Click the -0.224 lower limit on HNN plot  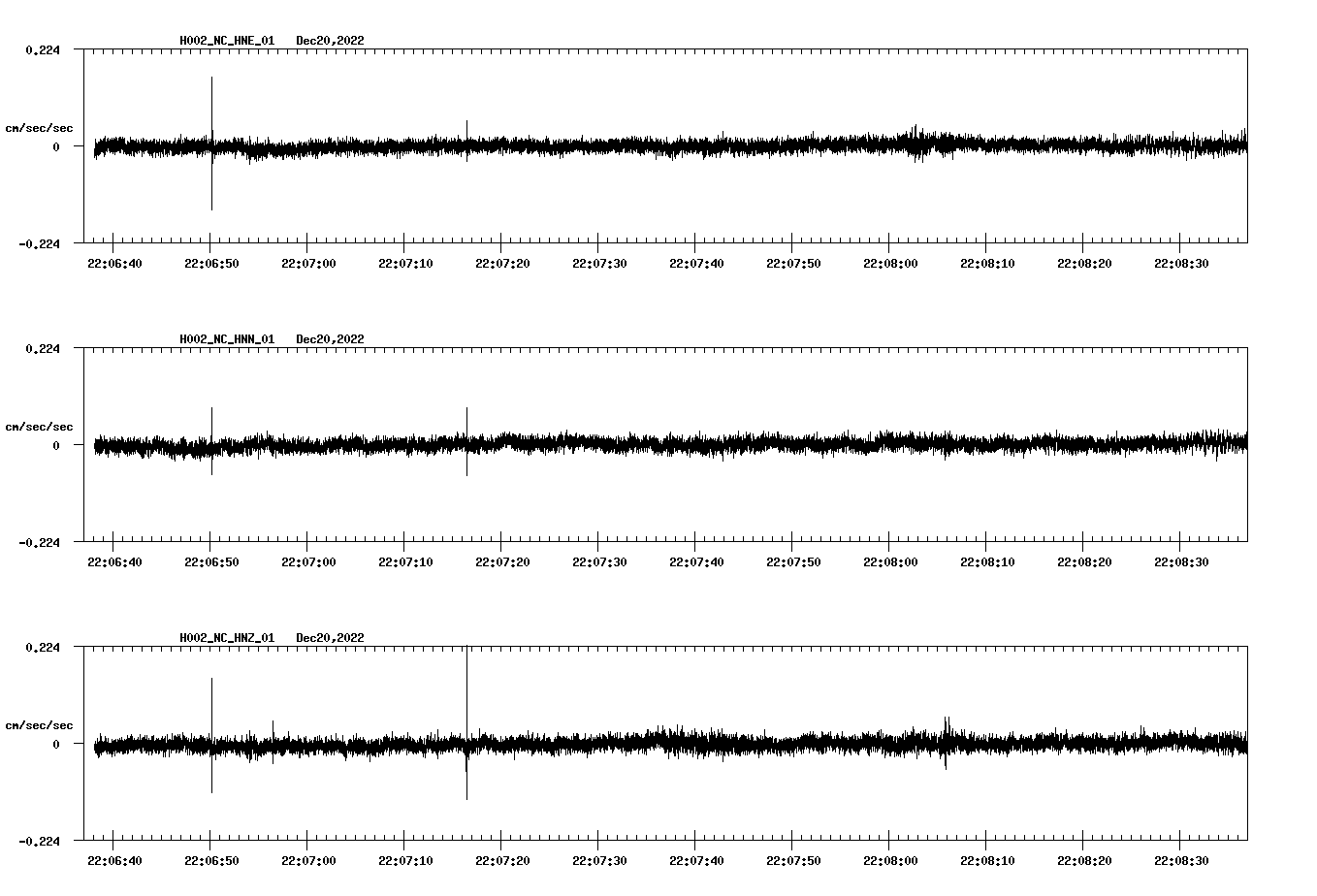[39, 543]
